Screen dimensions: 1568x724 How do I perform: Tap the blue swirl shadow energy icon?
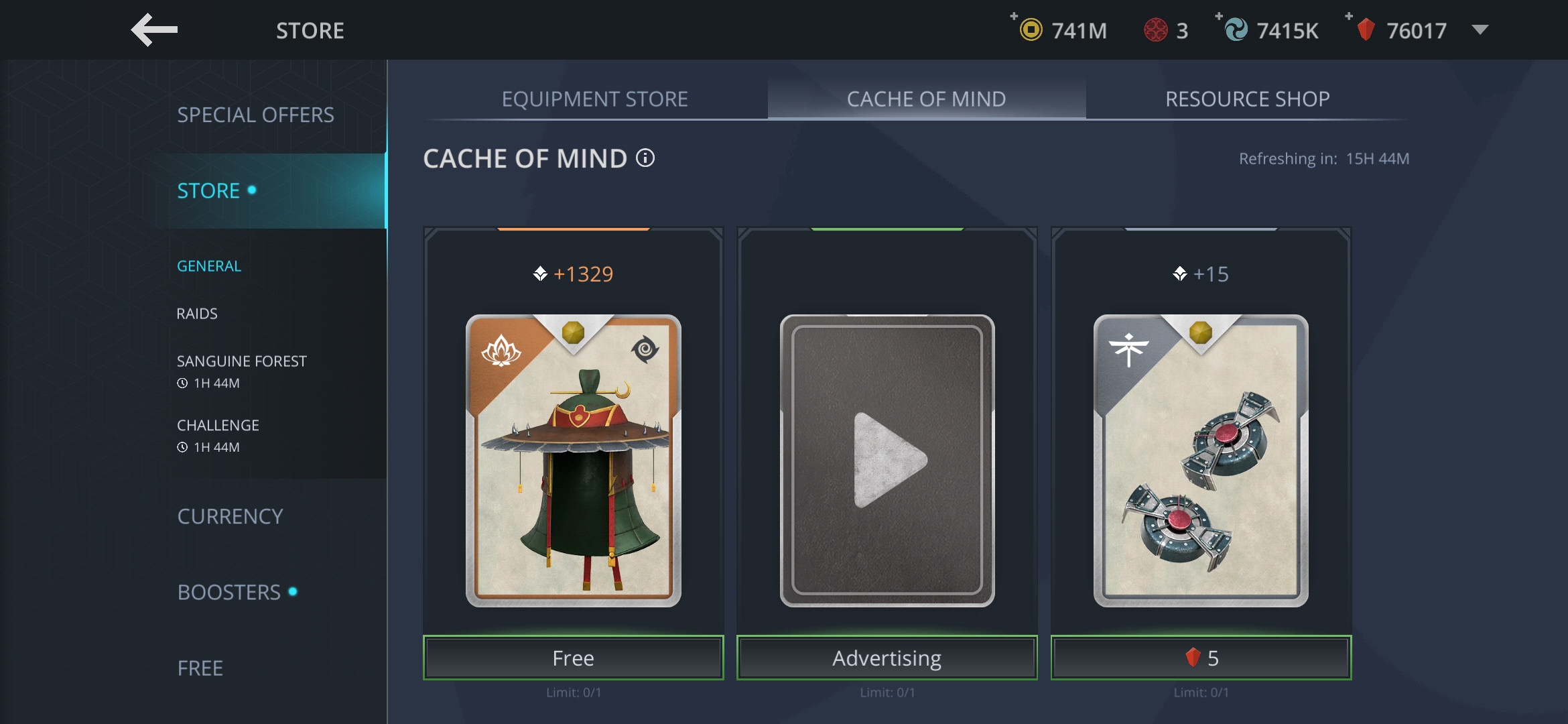click(1236, 30)
